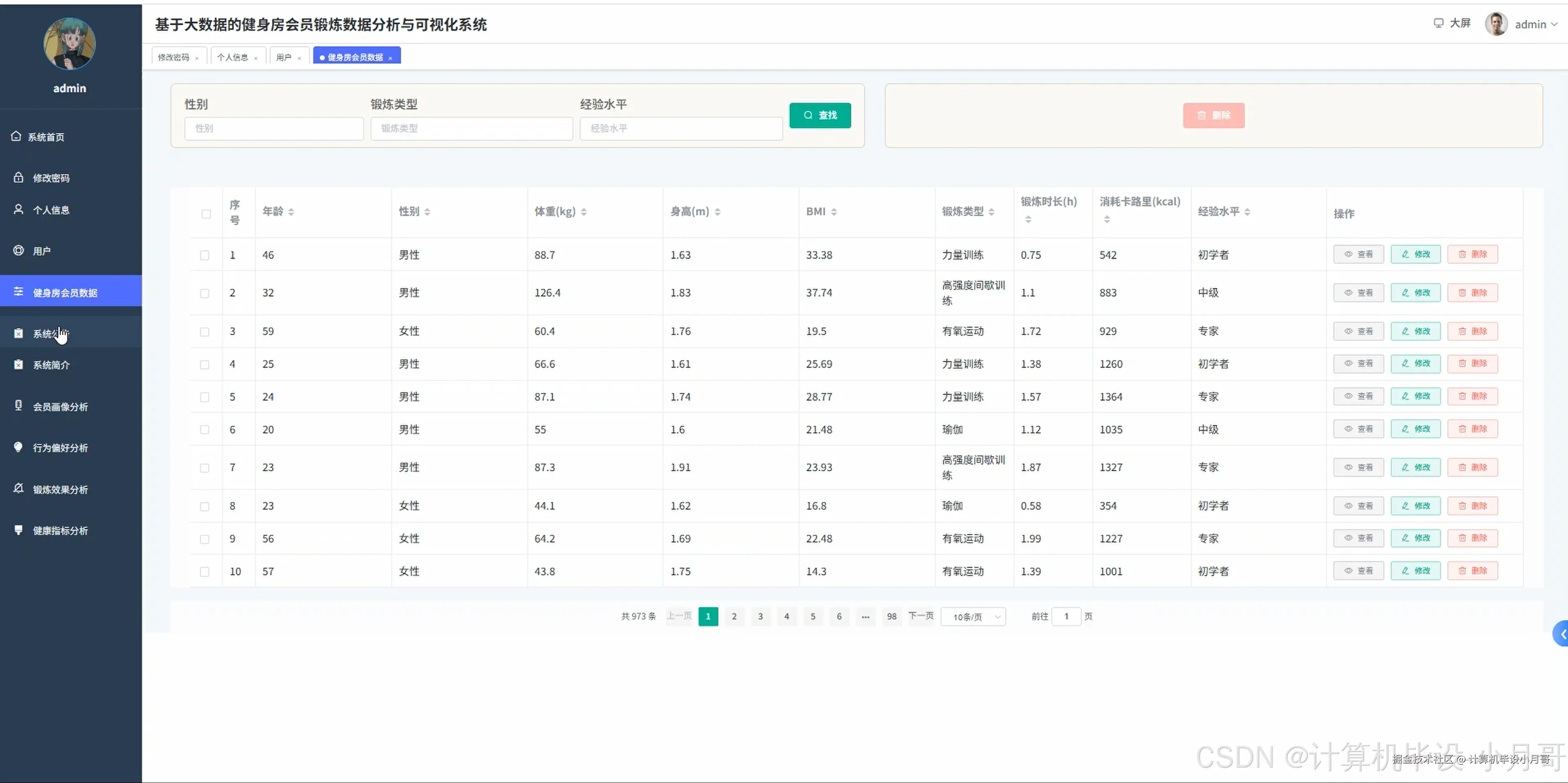Sort by 身高(m) column sort arrows
Screen dimensions: 1568x783
pos(718,212)
